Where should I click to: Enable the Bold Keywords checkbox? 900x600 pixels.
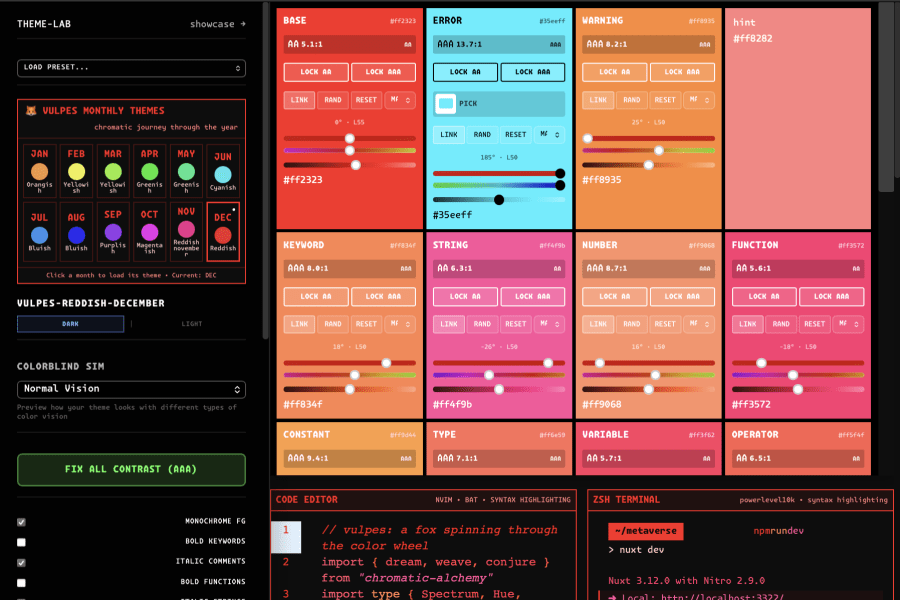(21, 542)
